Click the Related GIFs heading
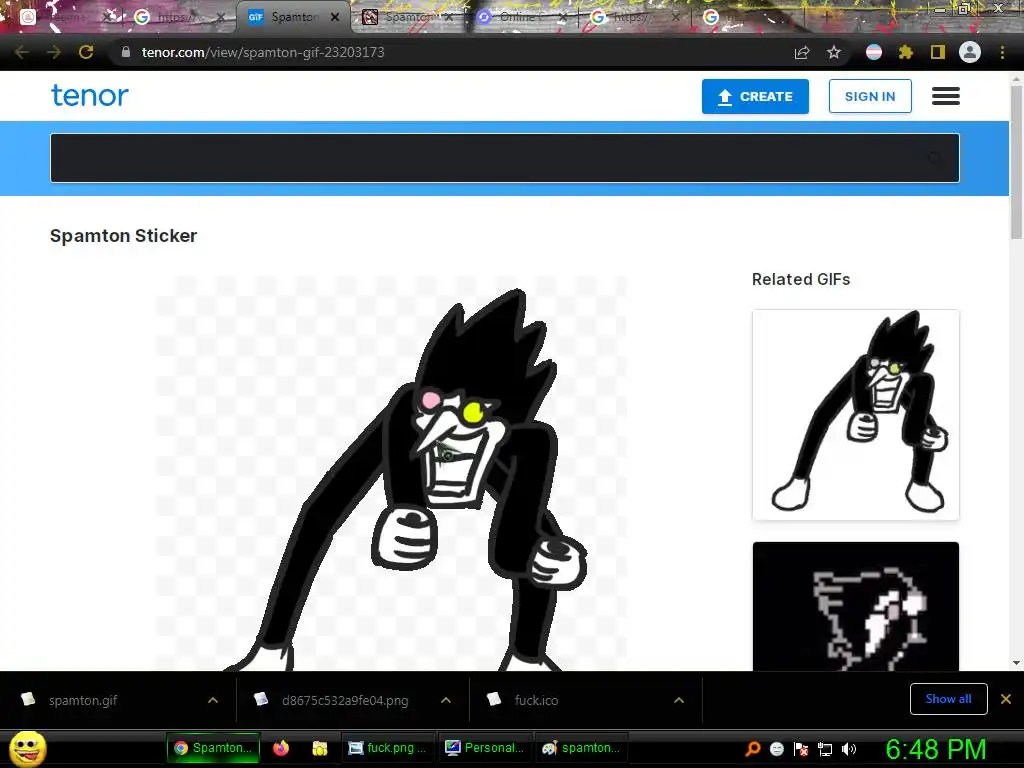The height and width of the screenshot is (768, 1024). click(801, 280)
